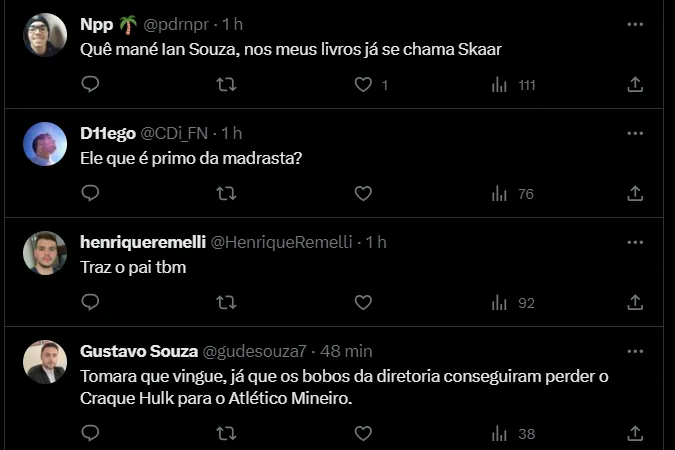This screenshot has height=450, width=675.
Task: Reply to henriqueremelli's tweet
Action: coord(90,302)
